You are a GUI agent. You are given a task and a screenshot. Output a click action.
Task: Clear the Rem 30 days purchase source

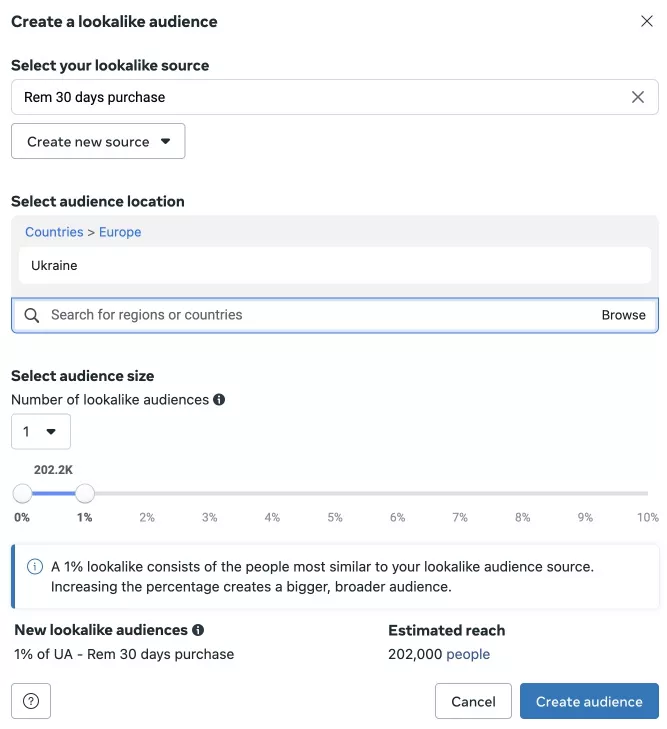(638, 97)
